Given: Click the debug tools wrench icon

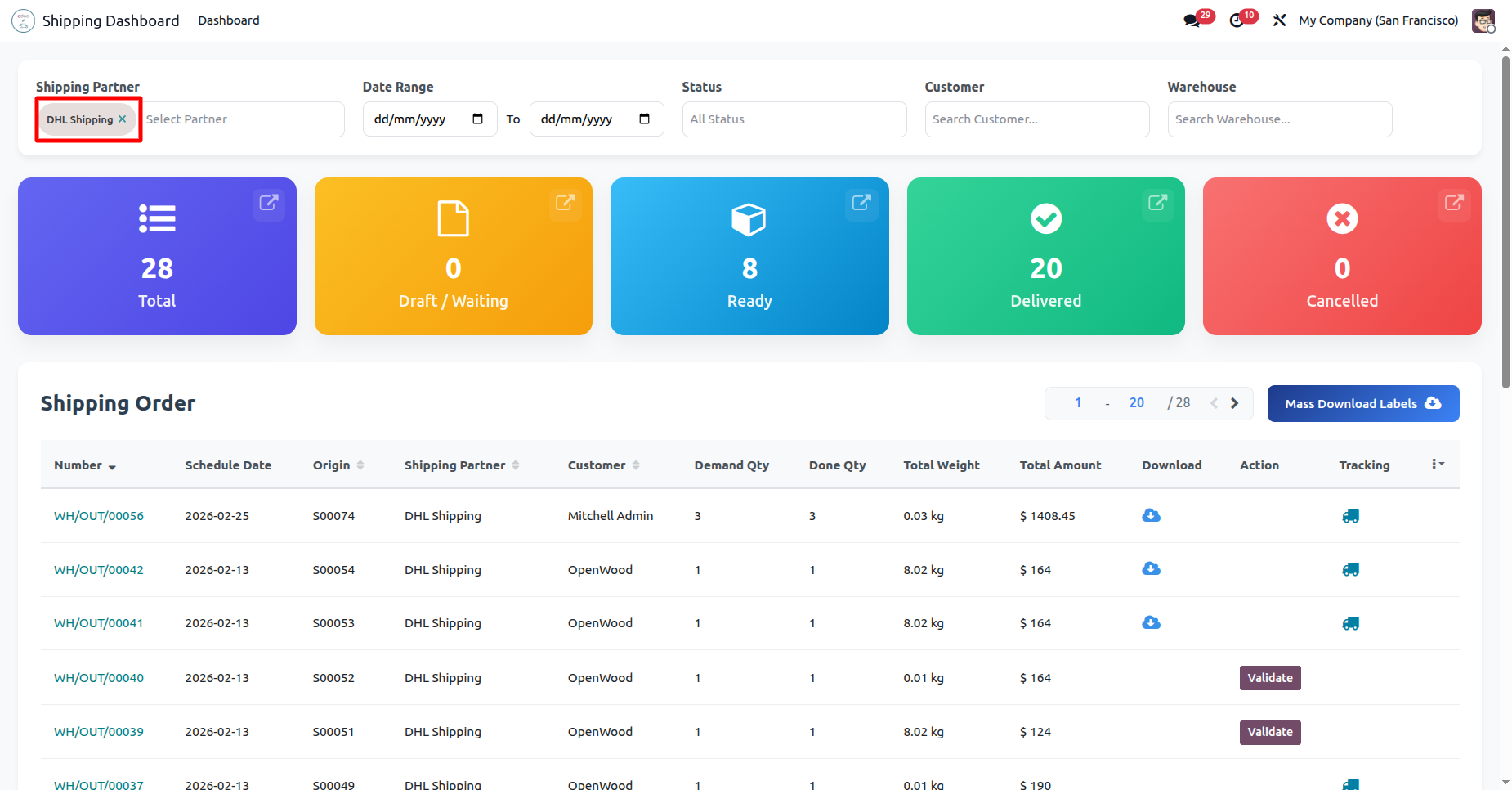Looking at the screenshot, I should [1280, 20].
